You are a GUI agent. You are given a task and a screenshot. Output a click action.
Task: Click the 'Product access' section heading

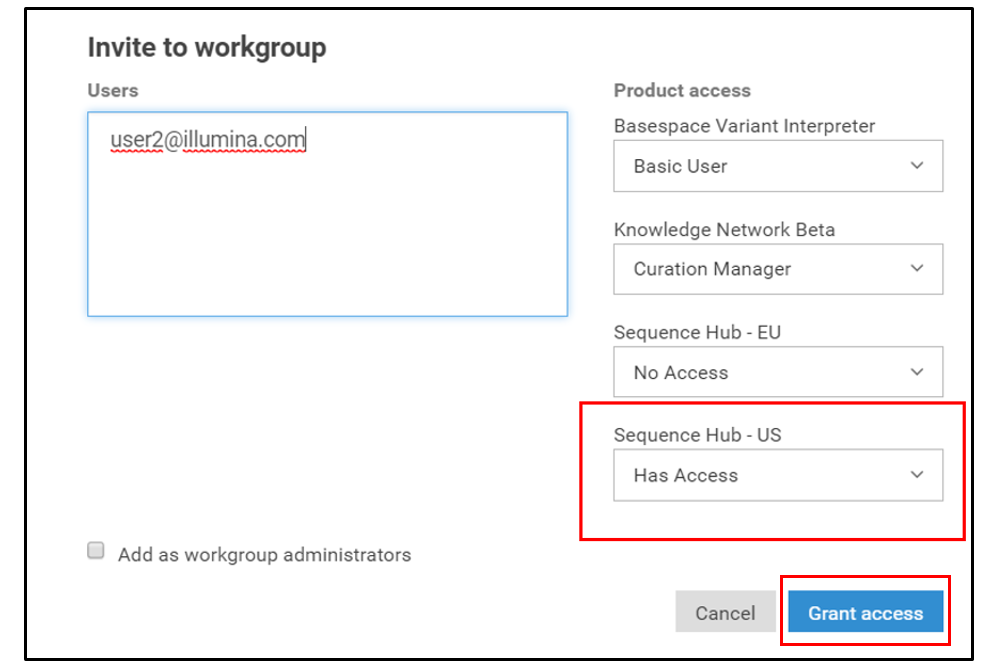682,90
